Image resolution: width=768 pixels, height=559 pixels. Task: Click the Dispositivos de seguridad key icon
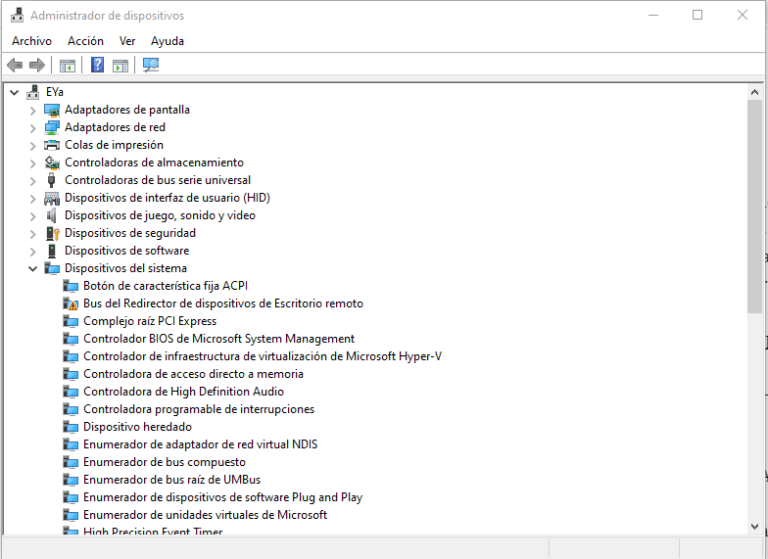(52, 233)
